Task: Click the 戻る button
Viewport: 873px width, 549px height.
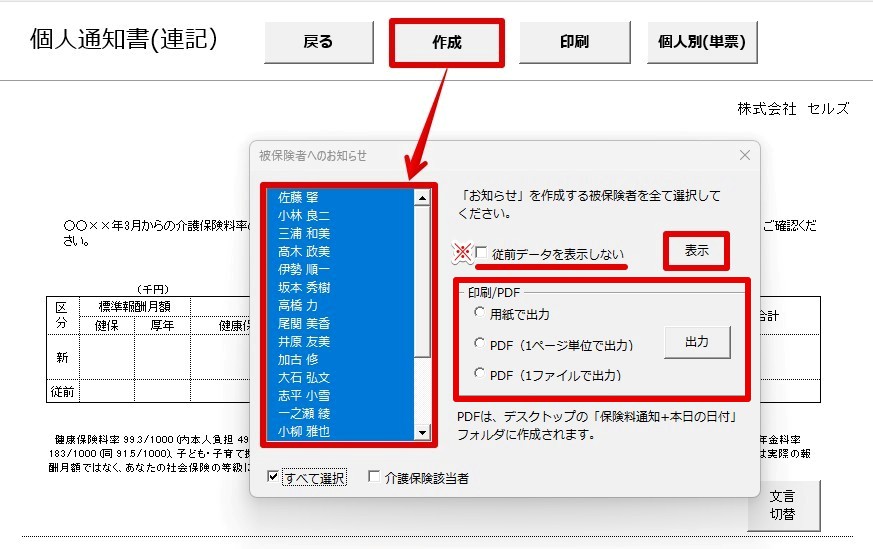Action: click(x=318, y=42)
